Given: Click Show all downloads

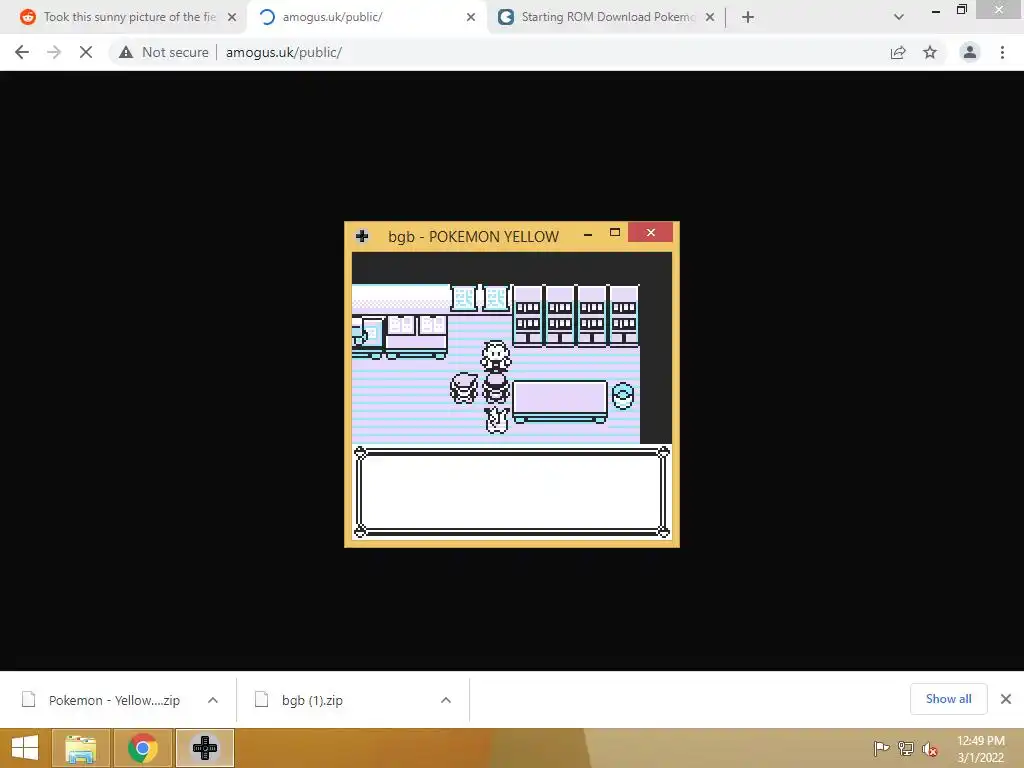Looking at the screenshot, I should [949, 699].
